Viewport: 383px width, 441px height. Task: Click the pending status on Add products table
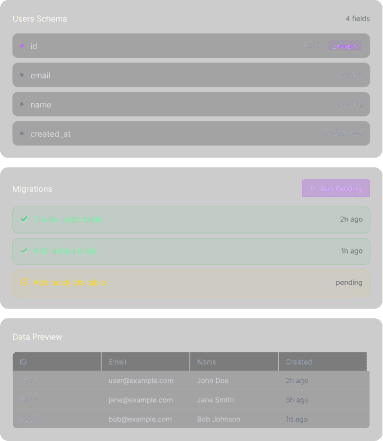click(349, 283)
